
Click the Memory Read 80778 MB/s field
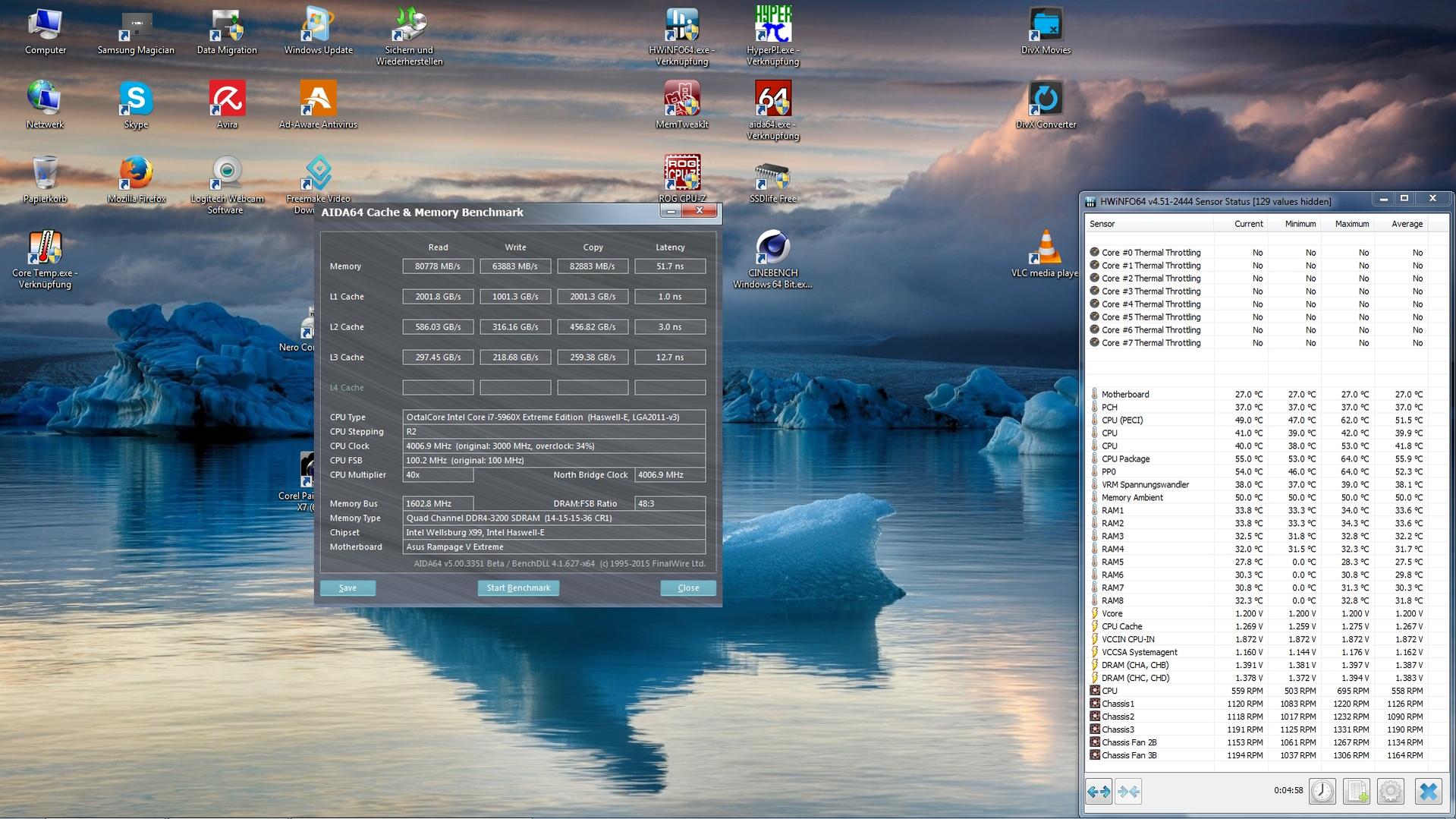[438, 266]
